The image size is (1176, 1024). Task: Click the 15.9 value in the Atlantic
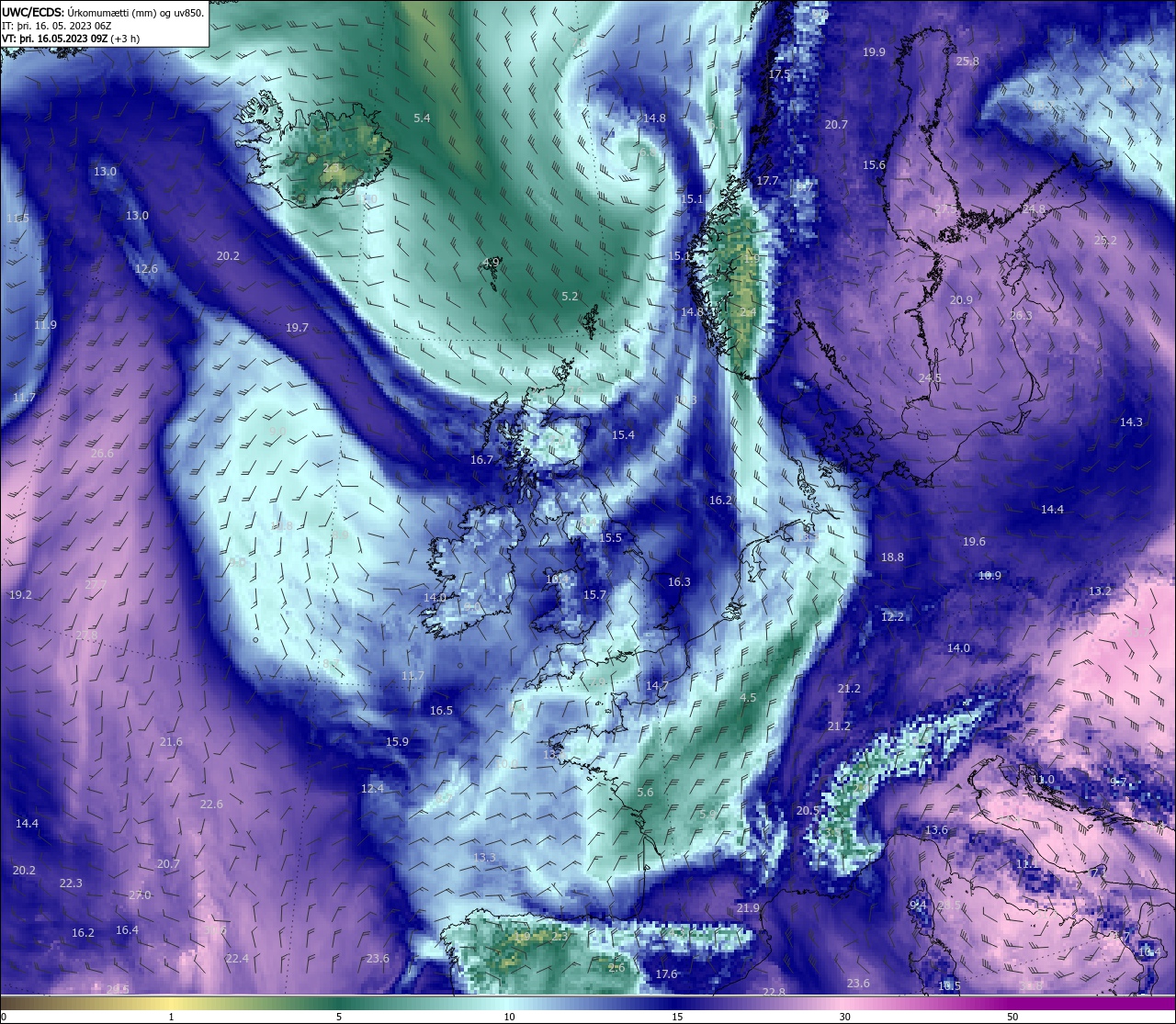point(397,742)
